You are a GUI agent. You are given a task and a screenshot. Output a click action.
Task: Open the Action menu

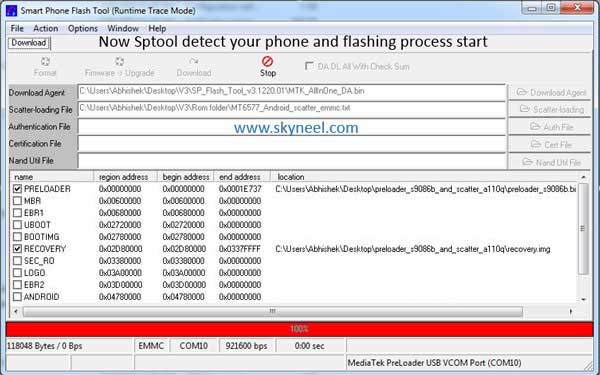pyautogui.click(x=46, y=28)
